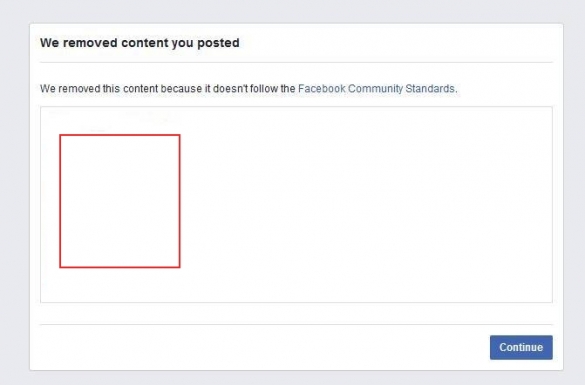The height and width of the screenshot is (385, 585).
Task: Click the word "posted" in the heading
Action: (x=218, y=43)
